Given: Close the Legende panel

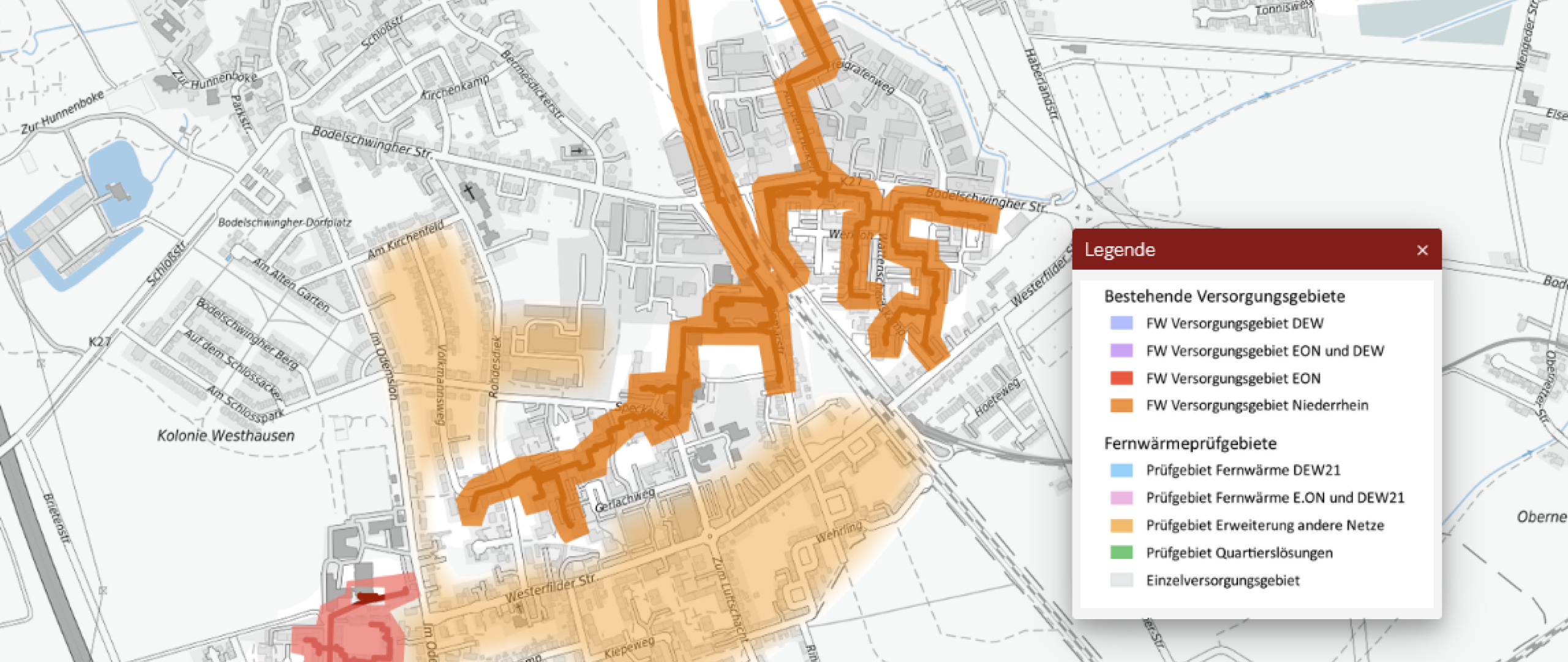Looking at the screenshot, I should [1422, 250].
